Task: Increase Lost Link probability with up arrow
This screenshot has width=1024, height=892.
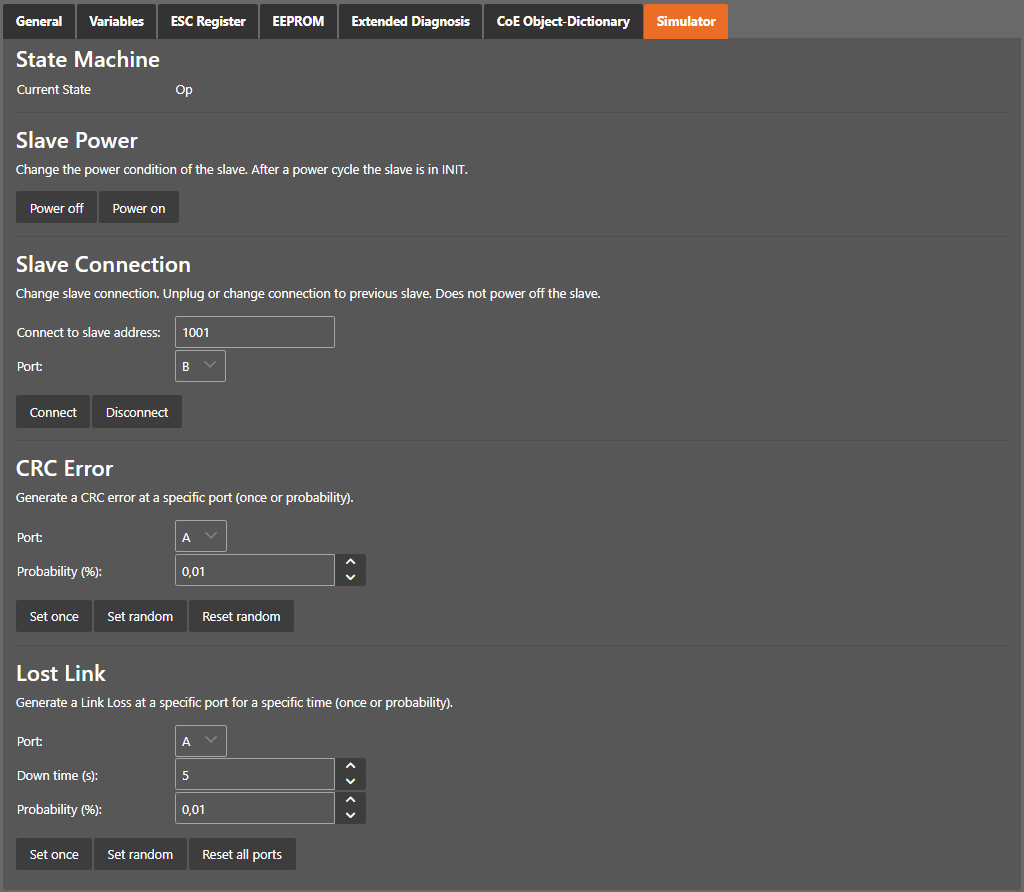Action: click(350, 801)
